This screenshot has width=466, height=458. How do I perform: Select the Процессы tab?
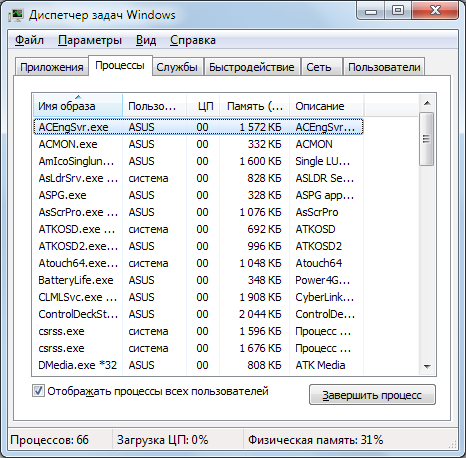pos(120,65)
